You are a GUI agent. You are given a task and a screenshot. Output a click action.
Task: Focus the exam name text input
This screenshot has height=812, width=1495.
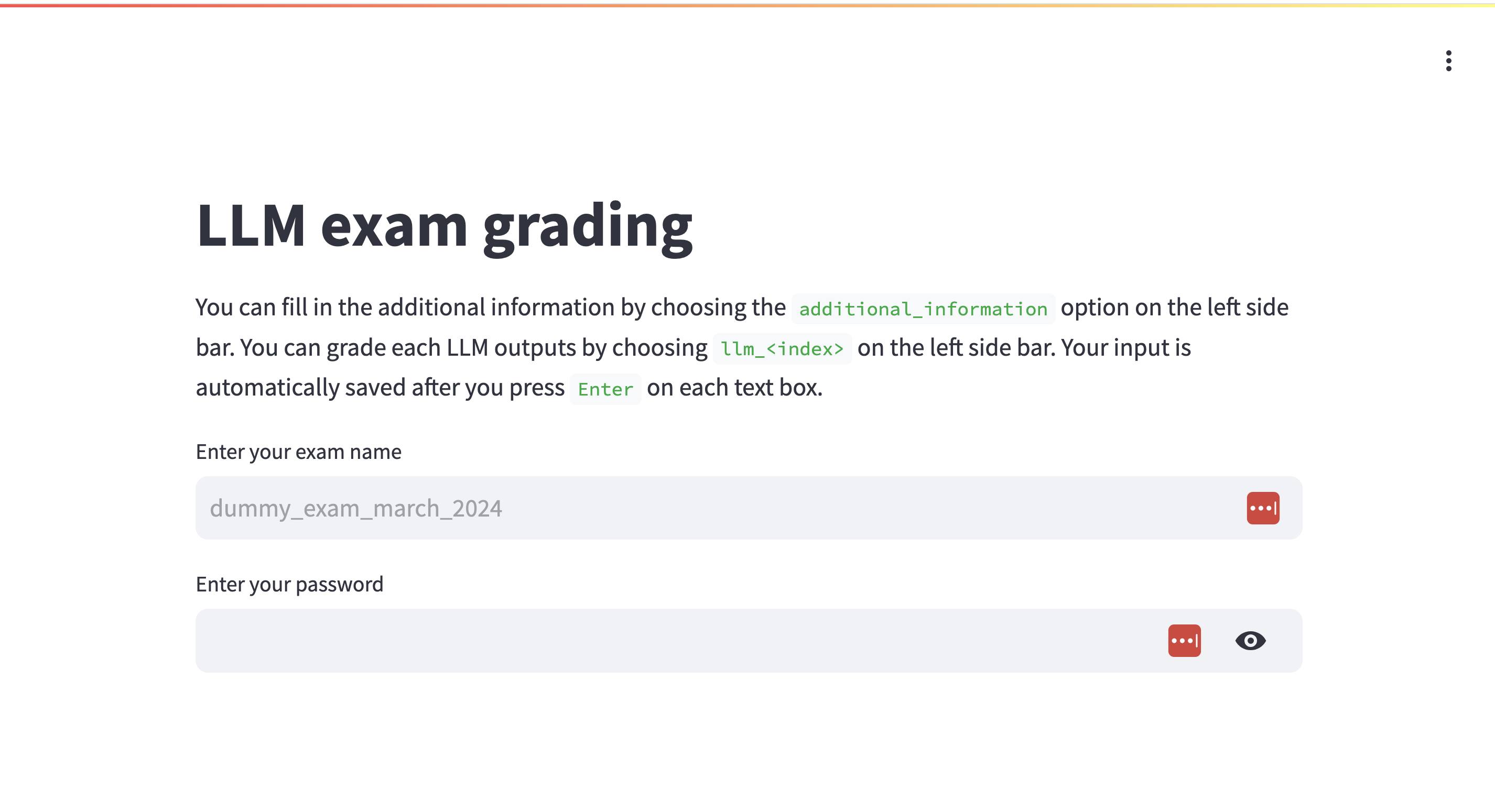pos(697,508)
